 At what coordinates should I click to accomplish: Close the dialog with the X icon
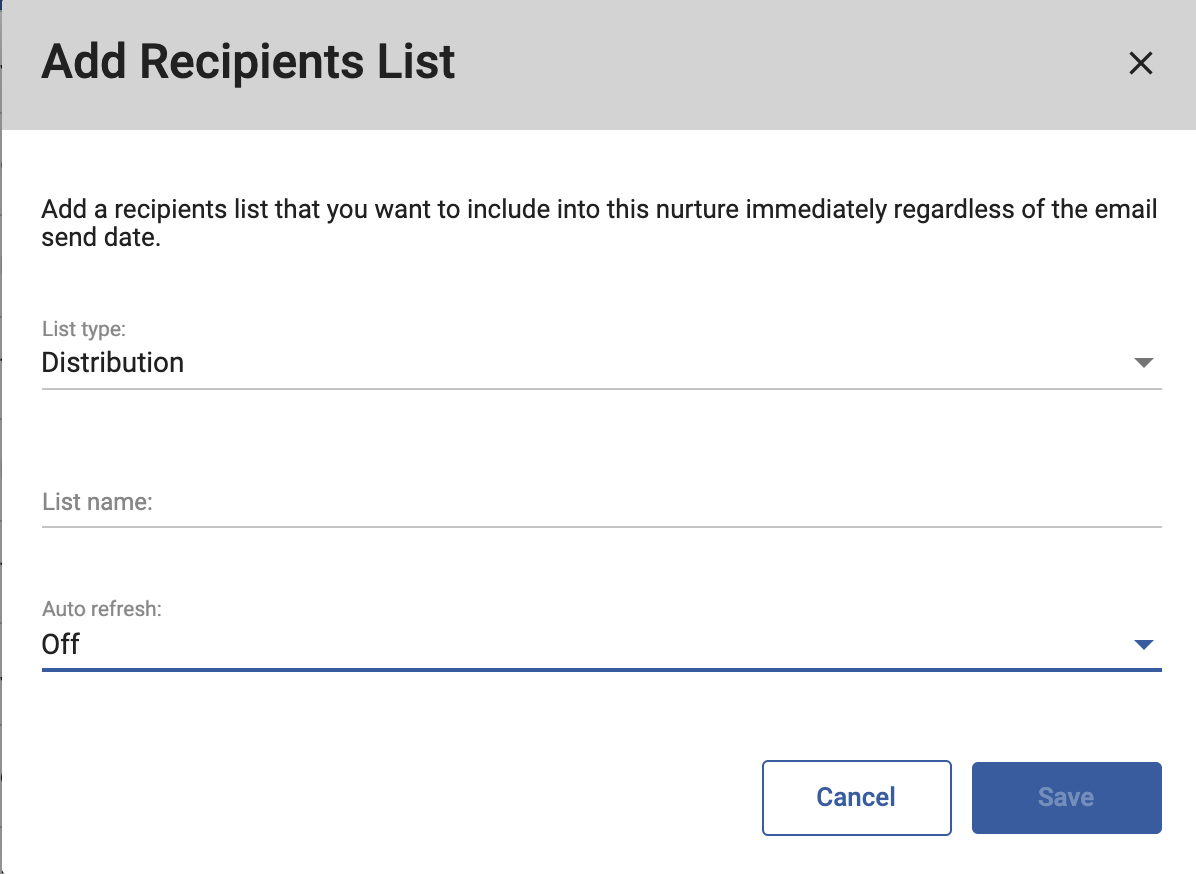[x=1140, y=64]
